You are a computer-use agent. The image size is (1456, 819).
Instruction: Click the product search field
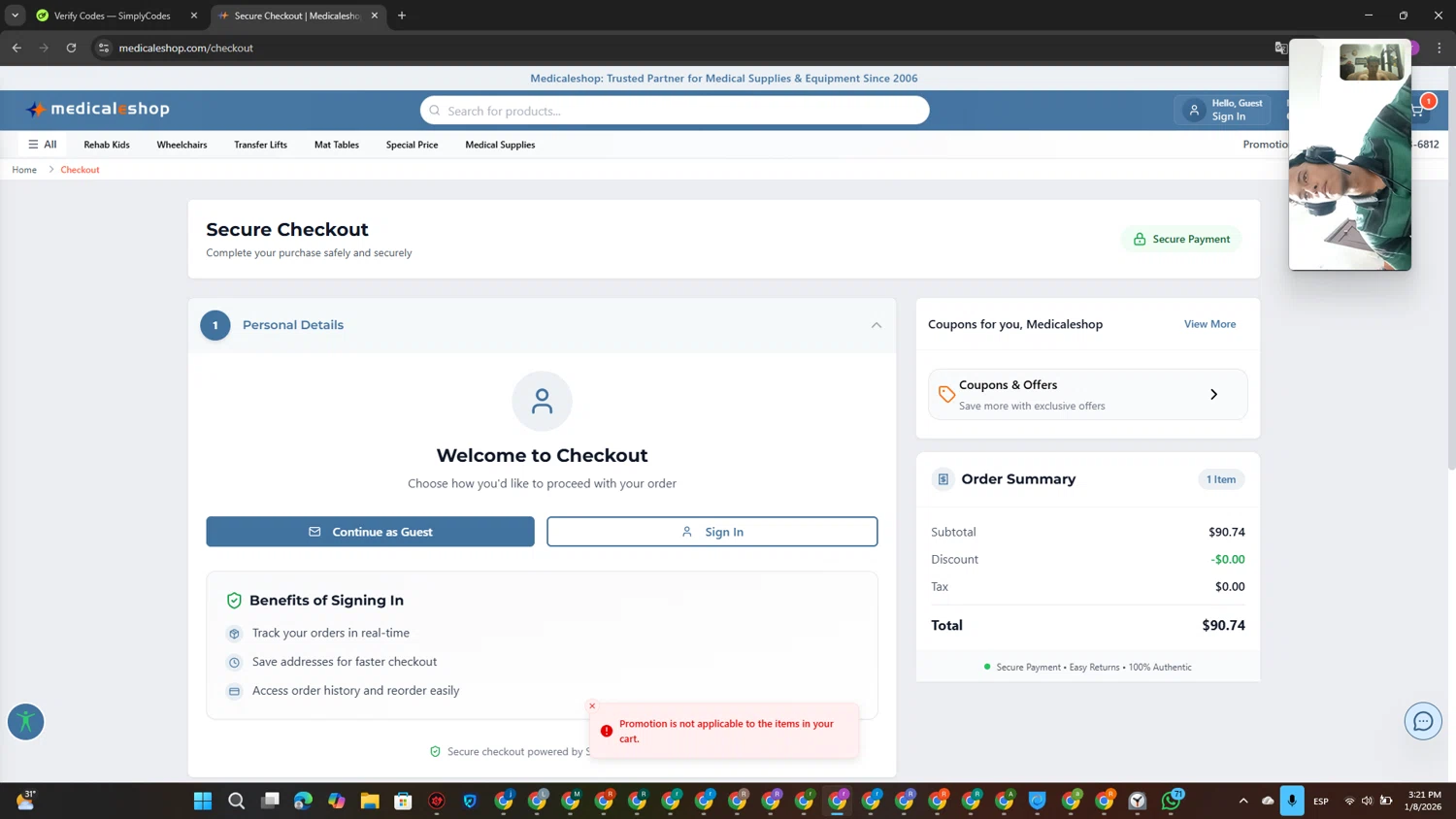[675, 111]
